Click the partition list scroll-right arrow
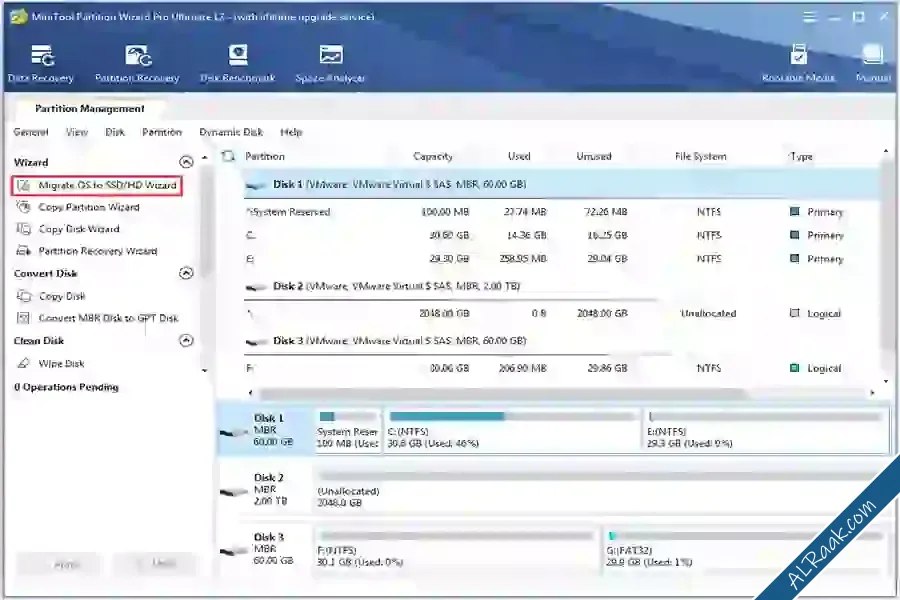This screenshot has width=900, height=600. pos(872,393)
